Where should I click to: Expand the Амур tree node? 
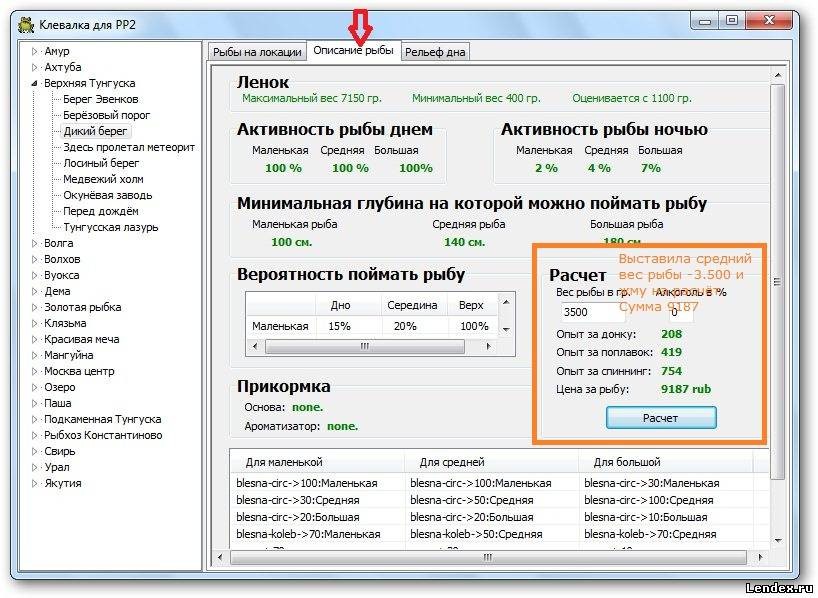coord(34,51)
